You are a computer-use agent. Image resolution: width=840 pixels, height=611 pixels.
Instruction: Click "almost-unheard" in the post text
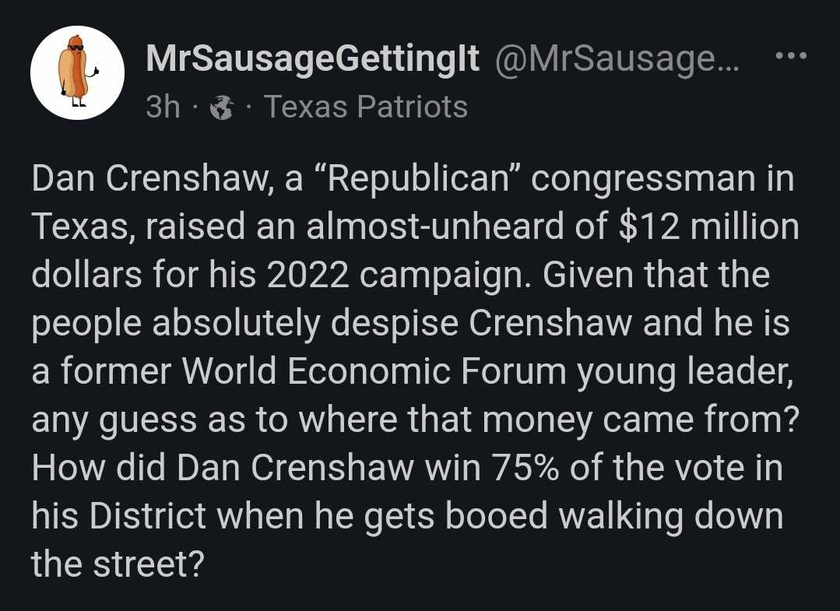tap(435, 226)
